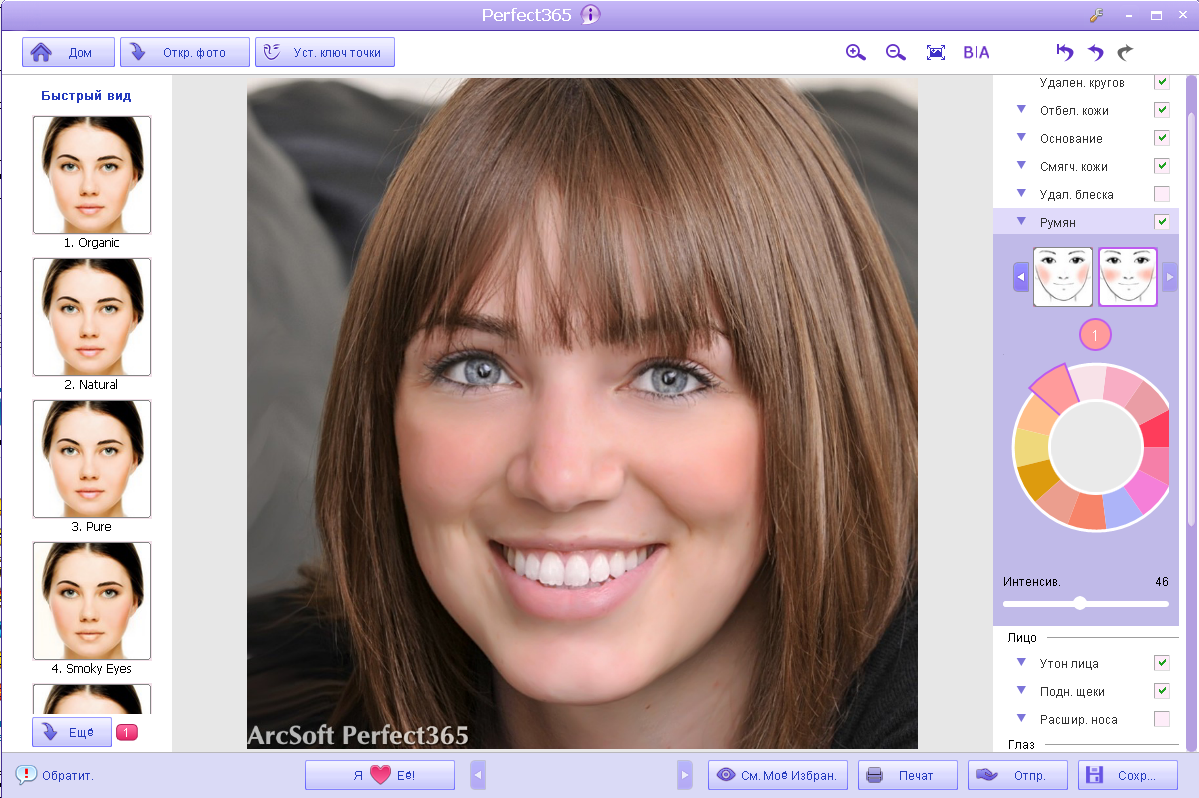Open settings wrench icon in title bar
The width and height of the screenshot is (1199, 798).
coord(1097,15)
